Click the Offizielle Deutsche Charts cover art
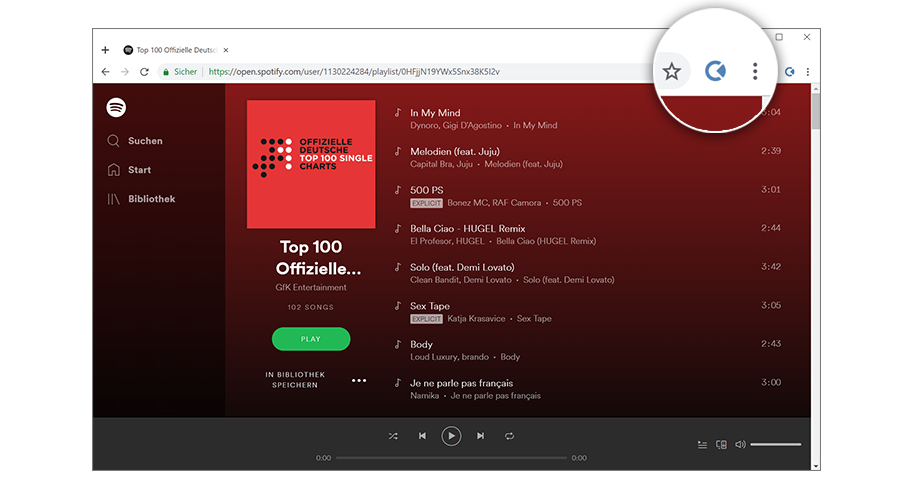Screen dimensions: 900x500 (311, 164)
